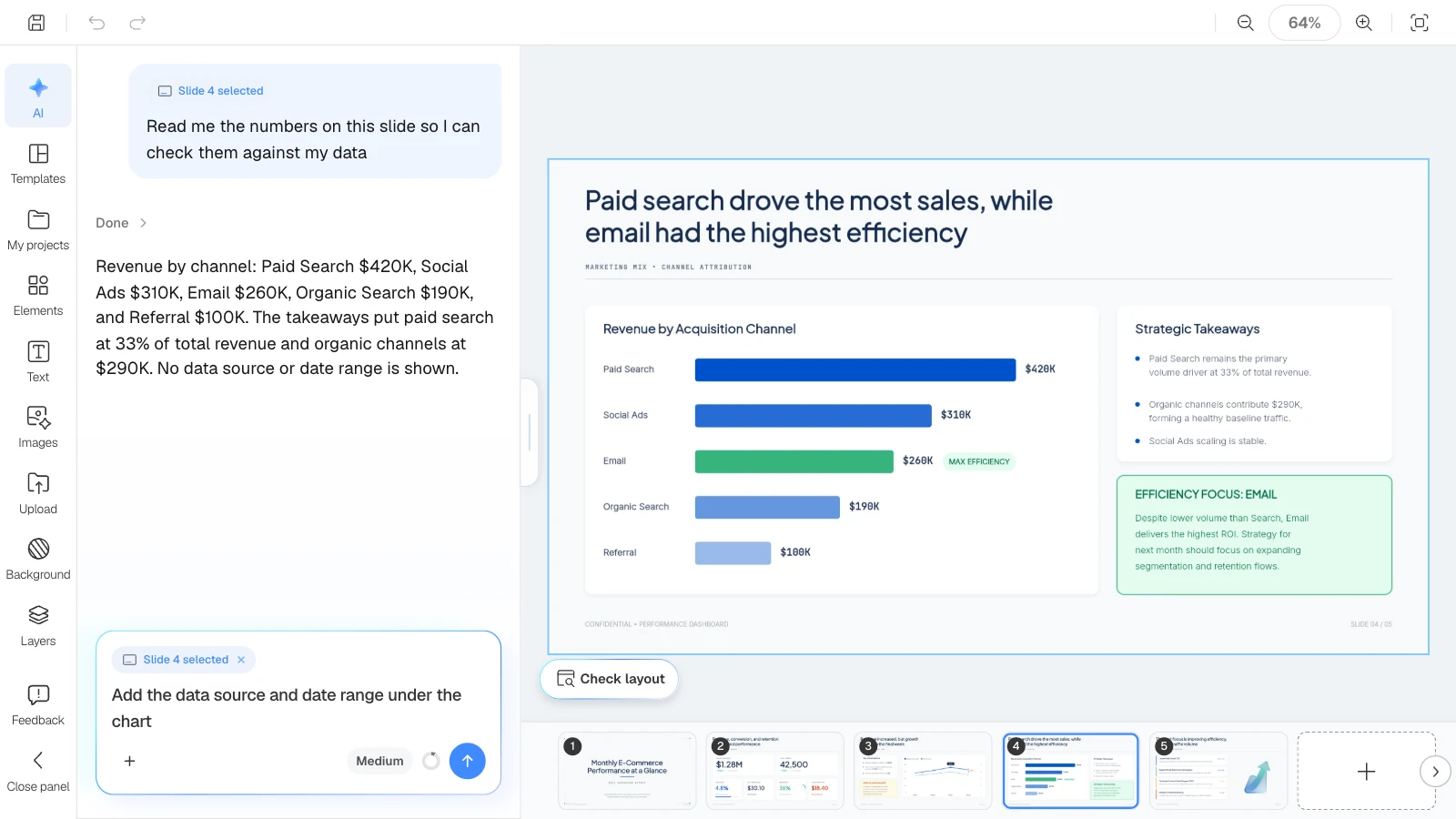Open the Templates panel
Viewport: 1456px width, 819px height.
(38, 164)
